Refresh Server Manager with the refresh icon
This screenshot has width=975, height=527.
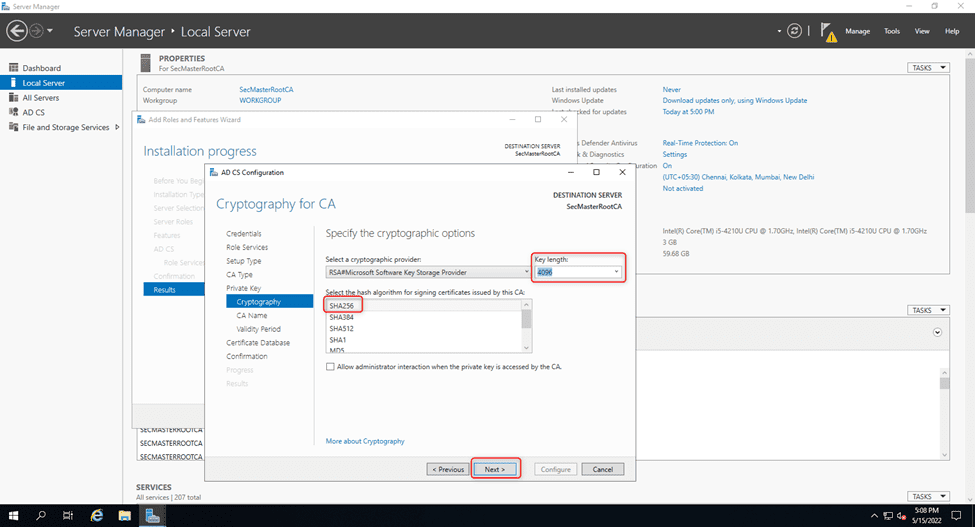(794, 30)
